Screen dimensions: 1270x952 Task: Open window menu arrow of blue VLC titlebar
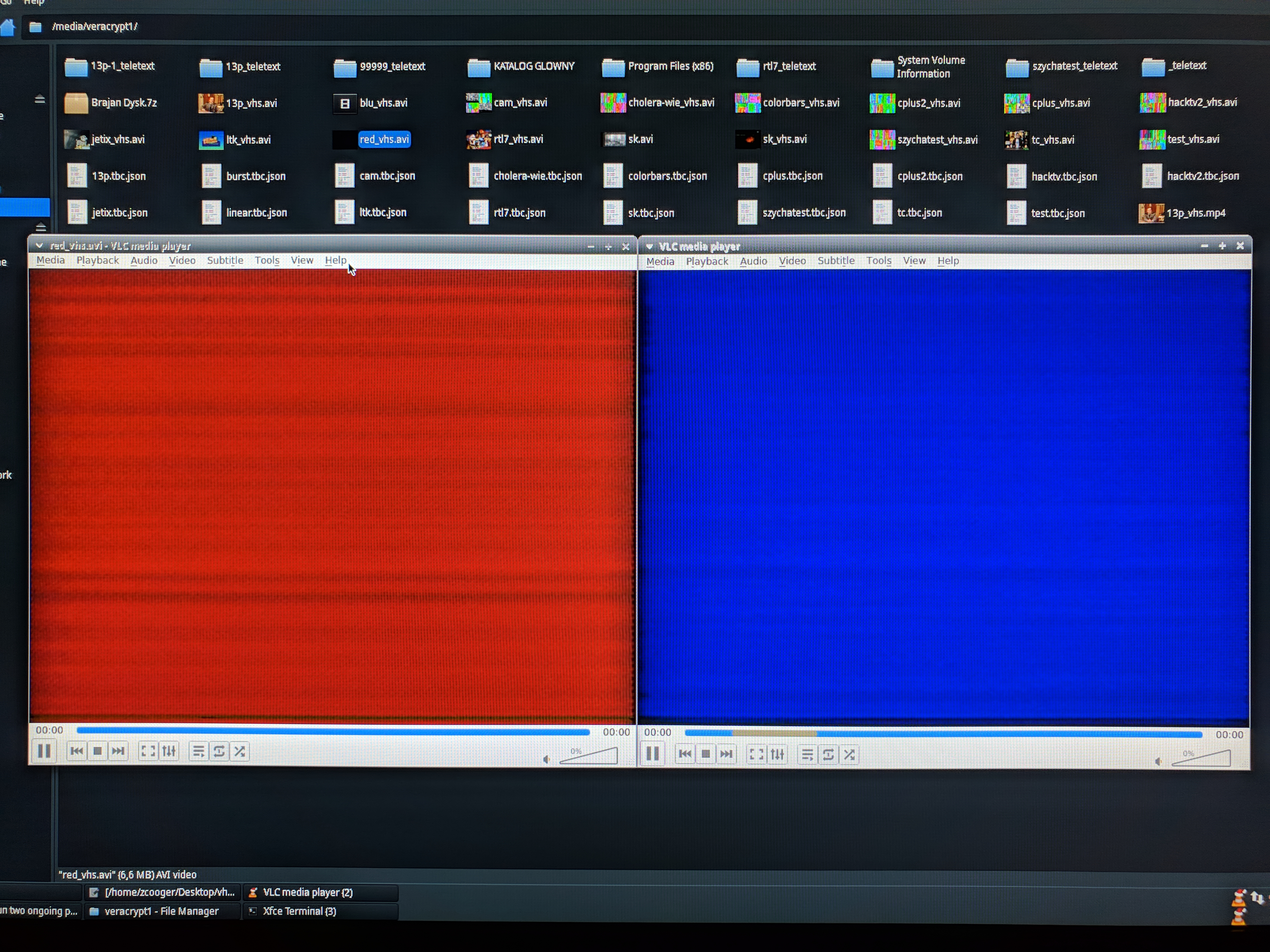[x=649, y=246]
